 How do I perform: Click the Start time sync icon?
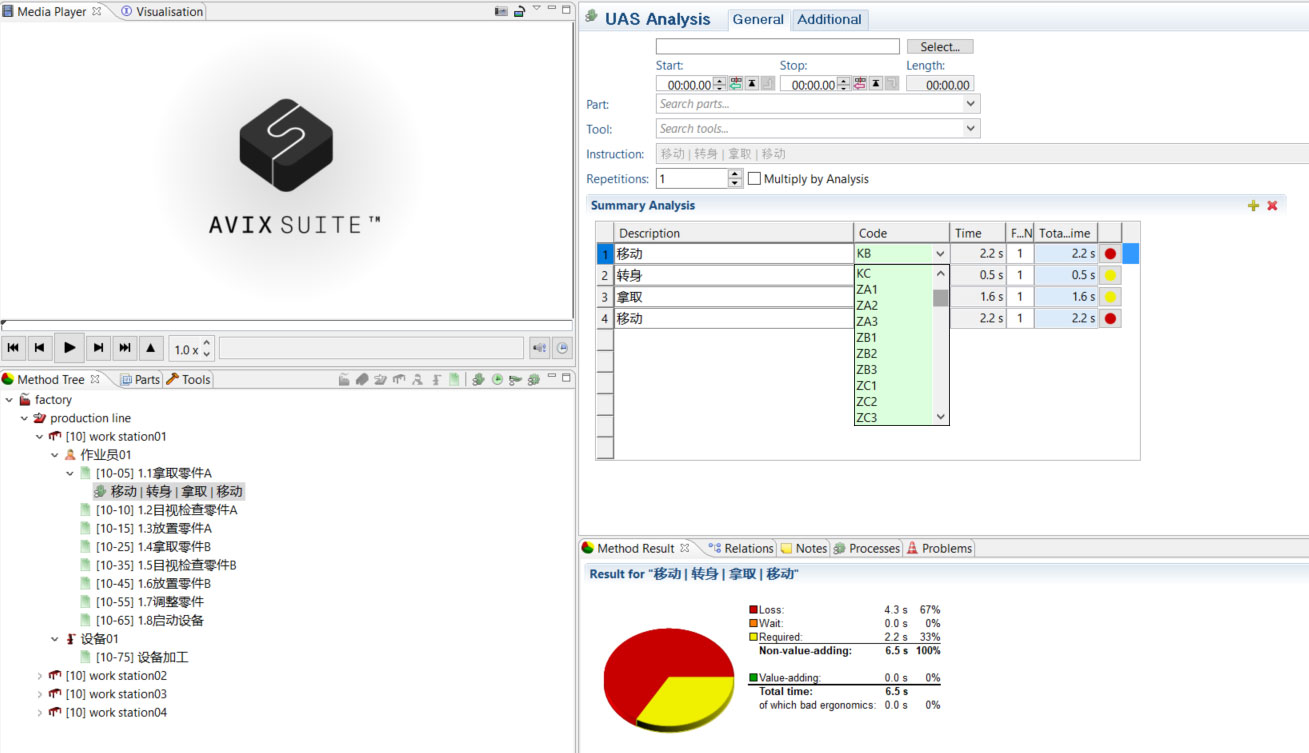pyautogui.click(x=736, y=85)
